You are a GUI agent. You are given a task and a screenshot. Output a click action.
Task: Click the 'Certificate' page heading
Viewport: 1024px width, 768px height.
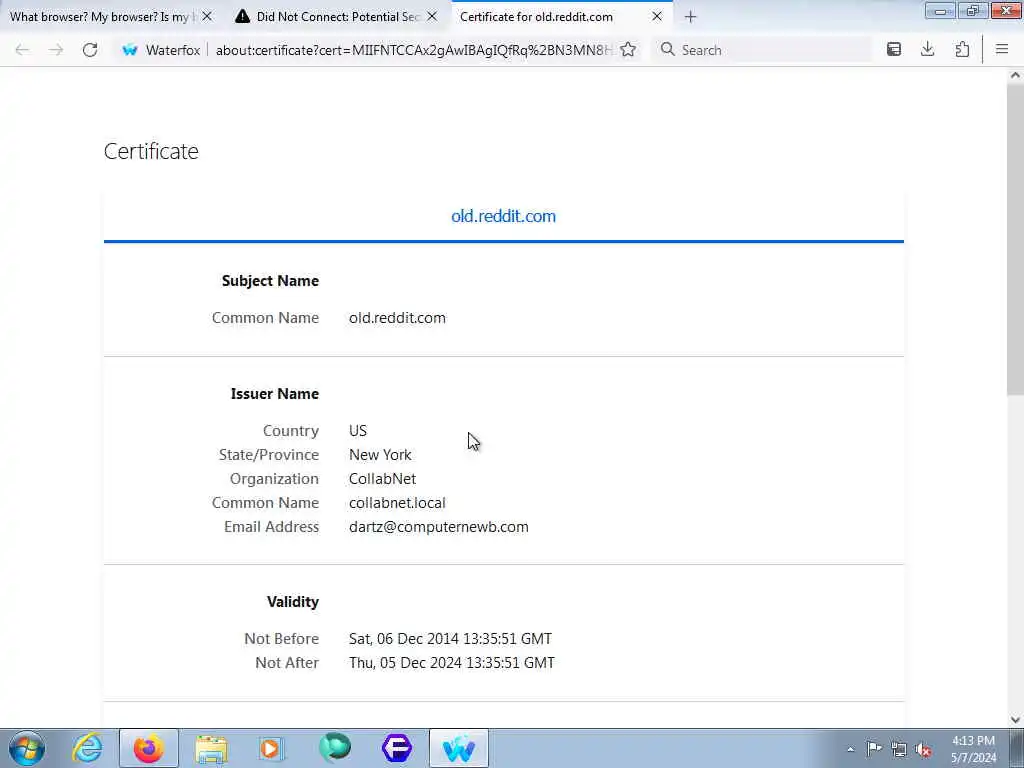pyautogui.click(x=151, y=152)
